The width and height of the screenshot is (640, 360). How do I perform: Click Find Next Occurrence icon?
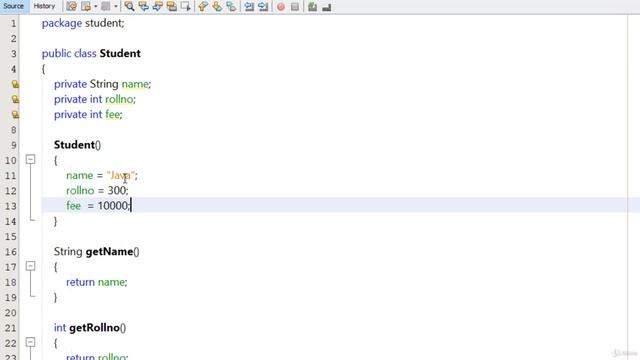tap(158, 7)
